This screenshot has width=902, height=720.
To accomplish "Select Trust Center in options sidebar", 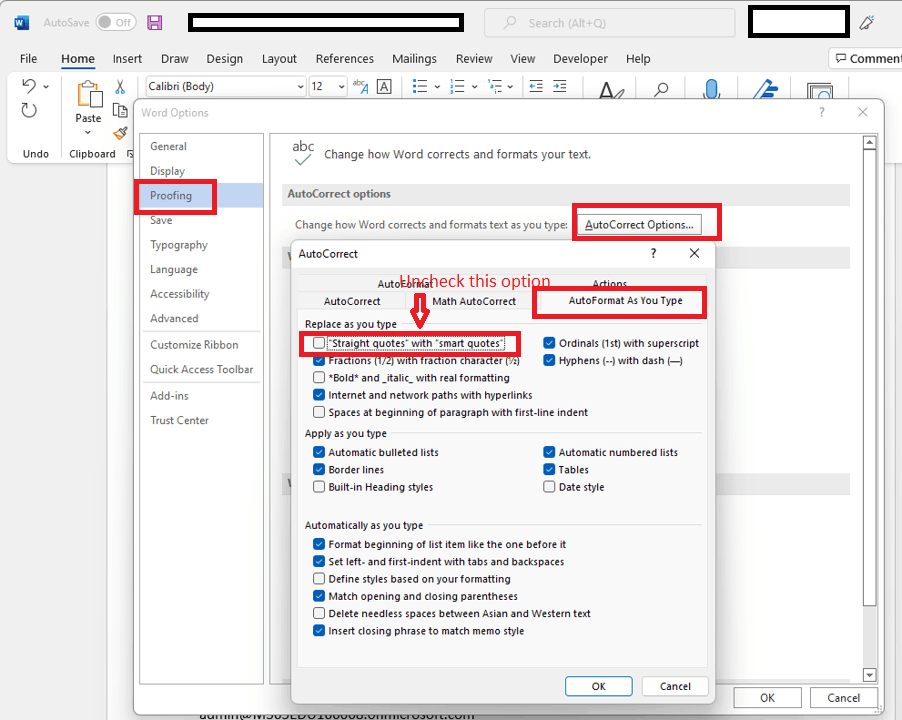I will click(201, 420).
